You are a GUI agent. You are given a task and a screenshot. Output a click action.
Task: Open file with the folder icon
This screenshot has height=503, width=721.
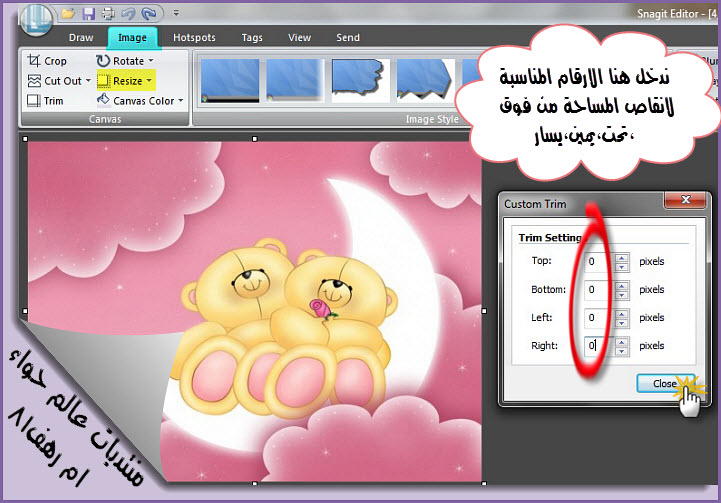[68, 13]
